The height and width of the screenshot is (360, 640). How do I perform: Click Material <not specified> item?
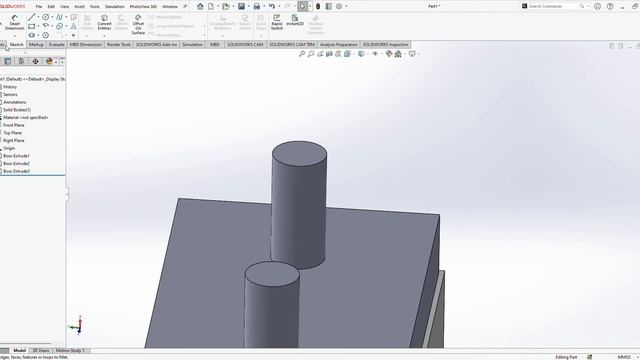point(26,118)
